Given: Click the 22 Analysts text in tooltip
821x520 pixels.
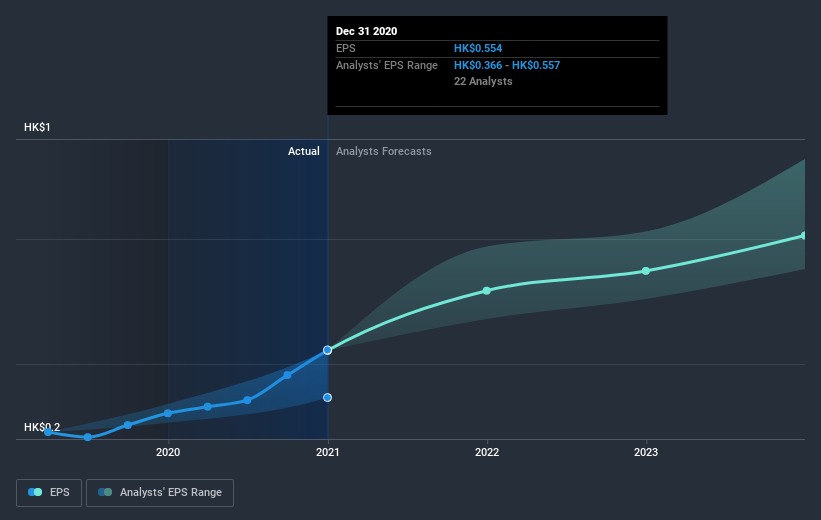Looking at the screenshot, I should pyautogui.click(x=483, y=81).
